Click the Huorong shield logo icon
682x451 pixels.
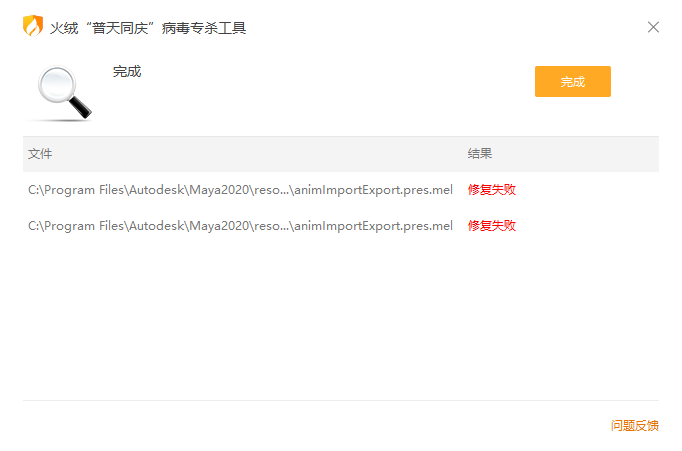(33, 26)
